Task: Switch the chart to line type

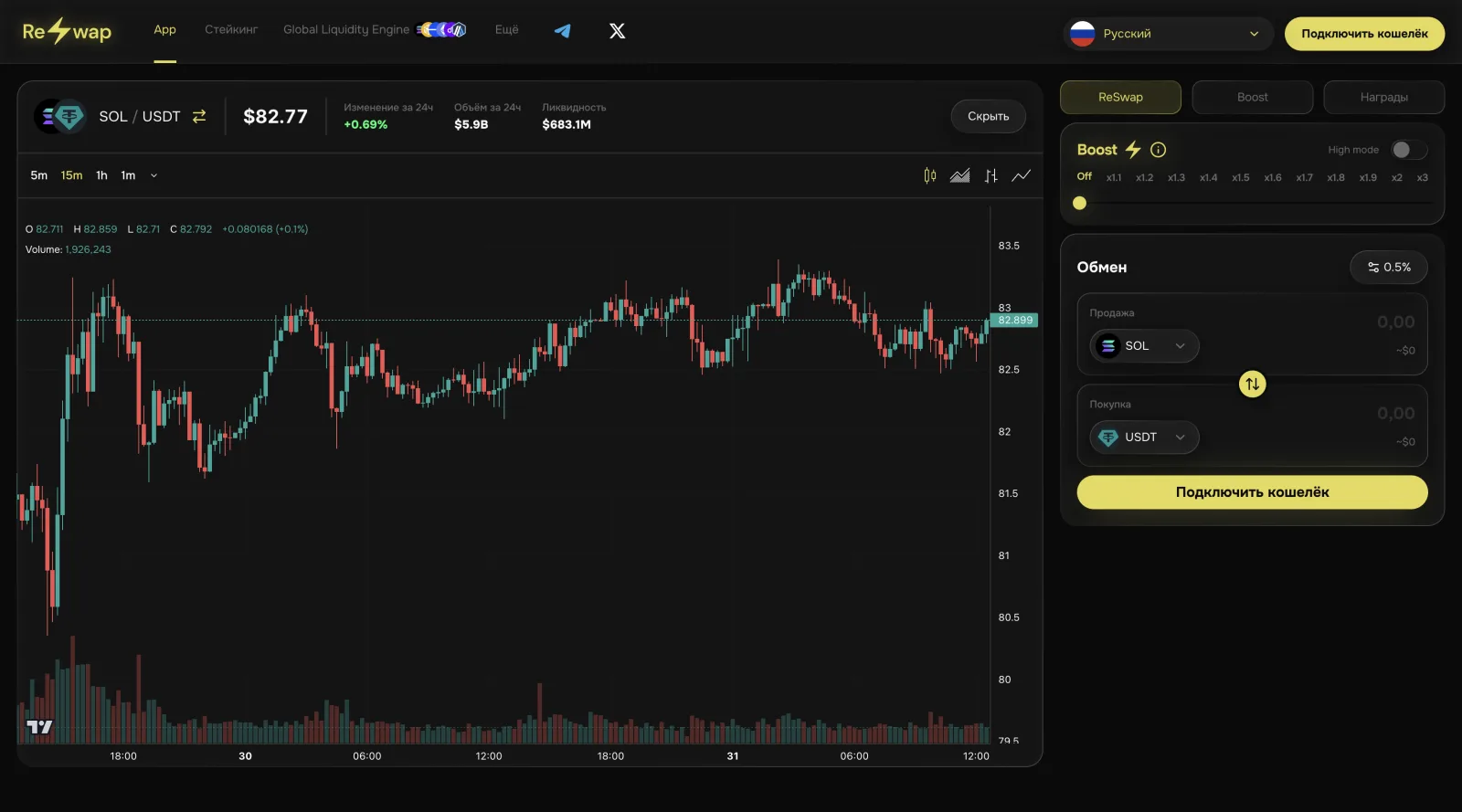Action: tap(1022, 175)
